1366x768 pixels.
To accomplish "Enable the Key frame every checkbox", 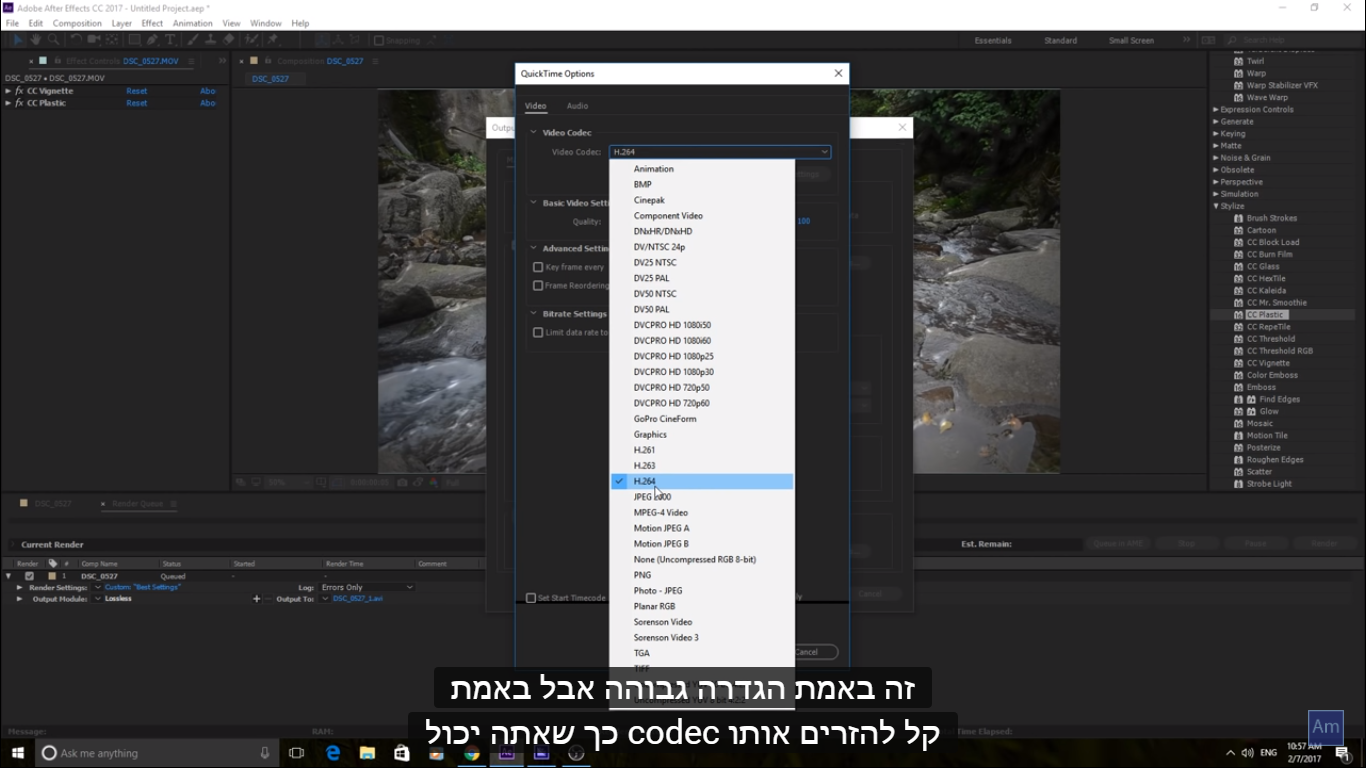I will [538, 267].
